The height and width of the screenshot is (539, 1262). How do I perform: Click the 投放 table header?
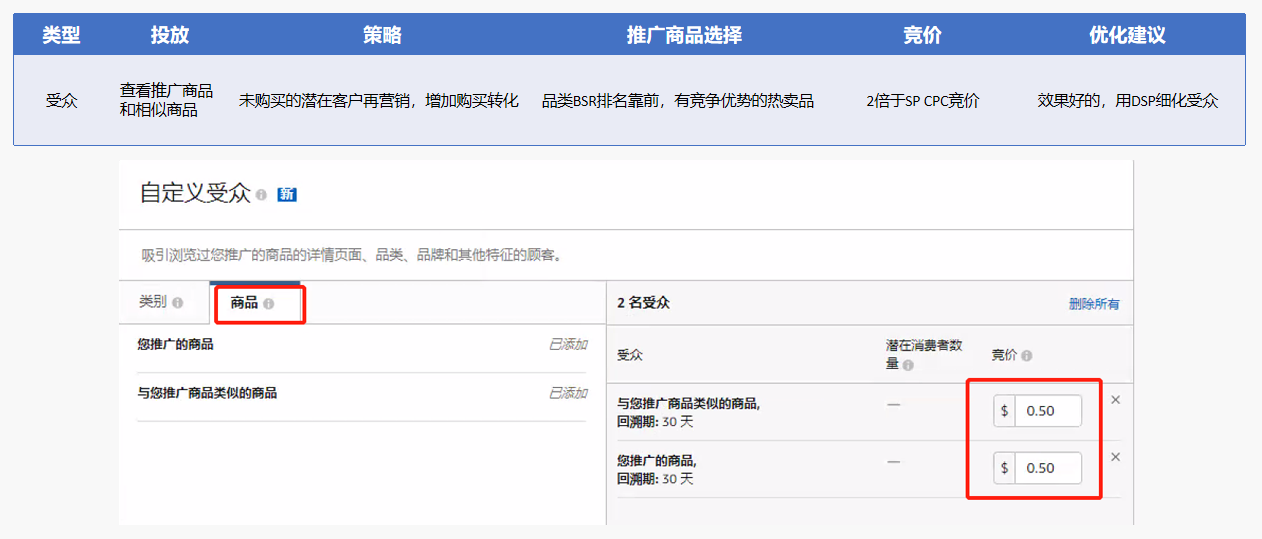pyautogui.click(x=170, y=35)
